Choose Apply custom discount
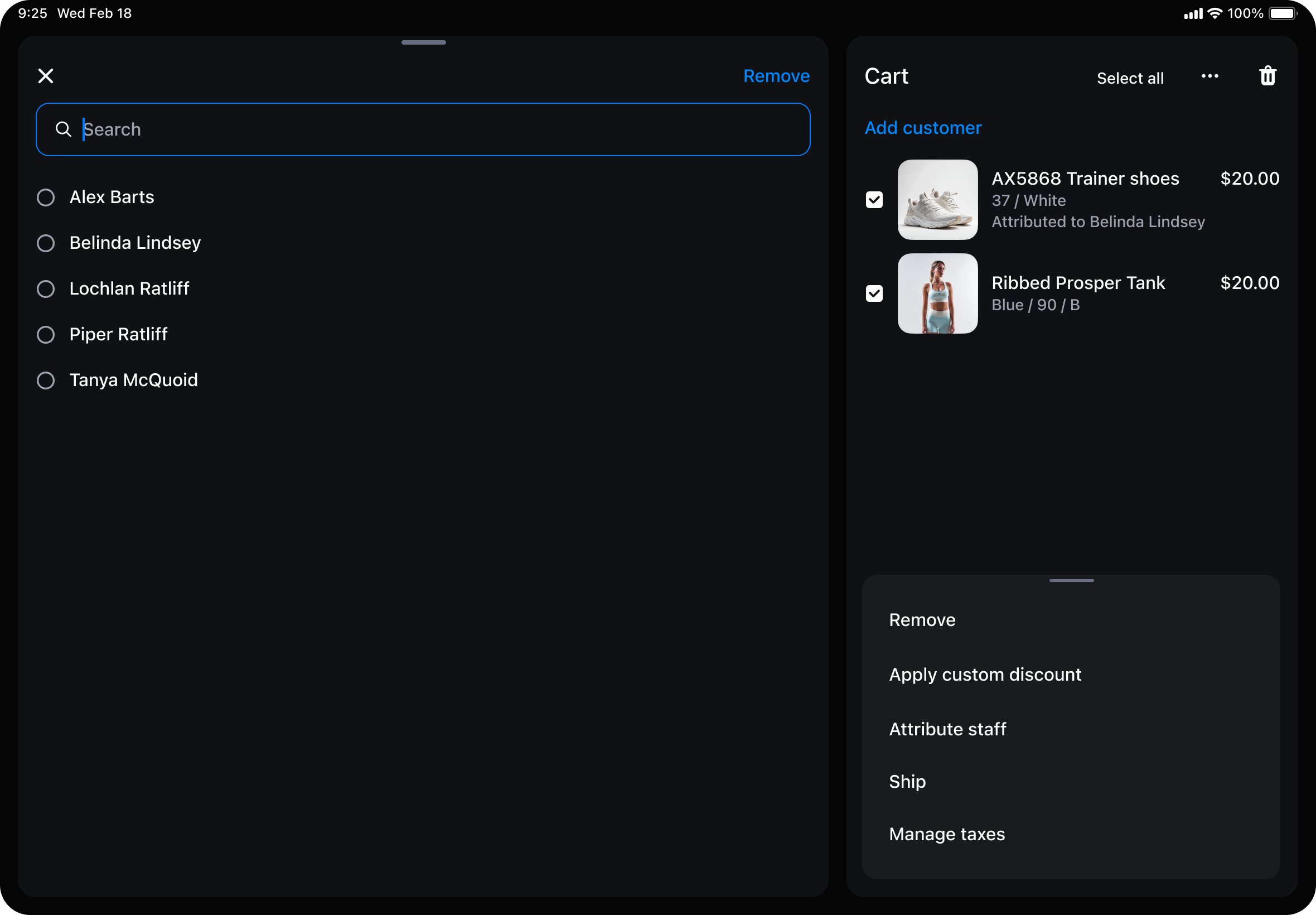The image size is (1316, 915). 985,674
